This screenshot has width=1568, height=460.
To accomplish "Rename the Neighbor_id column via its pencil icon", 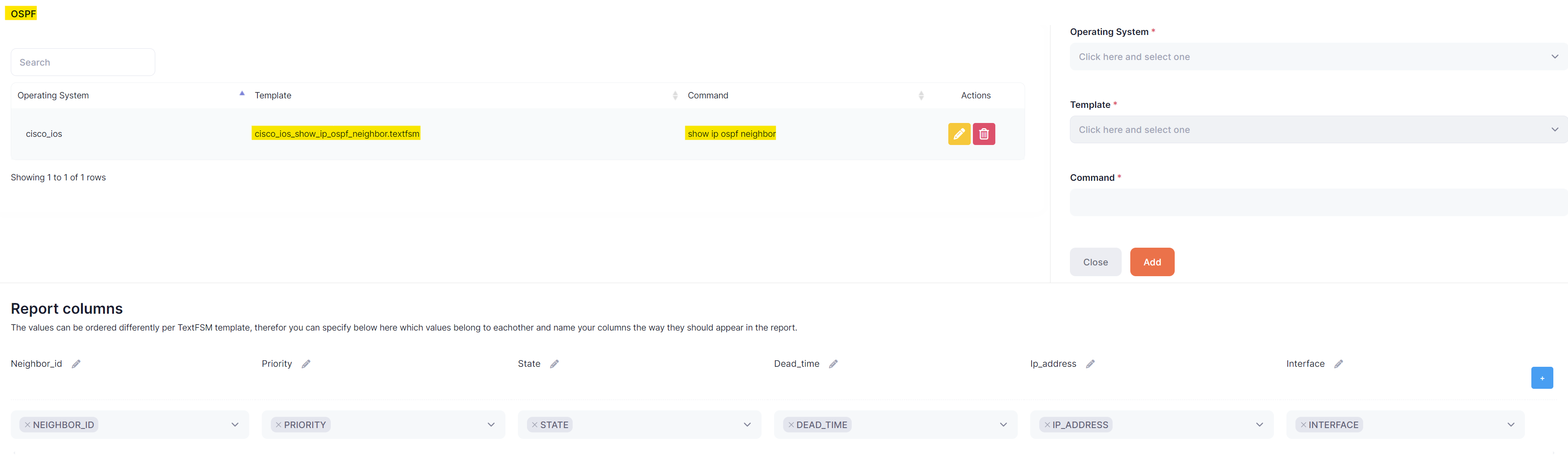I will tap(76, 364).
